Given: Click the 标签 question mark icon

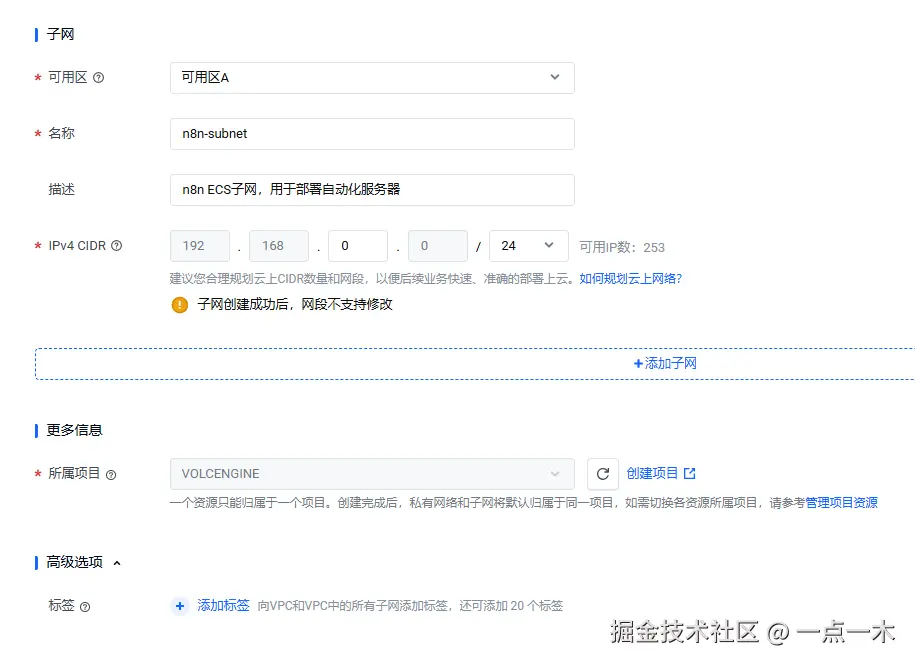Looking at the screenshot, I should pyautogui.click(x=83, y=606).
